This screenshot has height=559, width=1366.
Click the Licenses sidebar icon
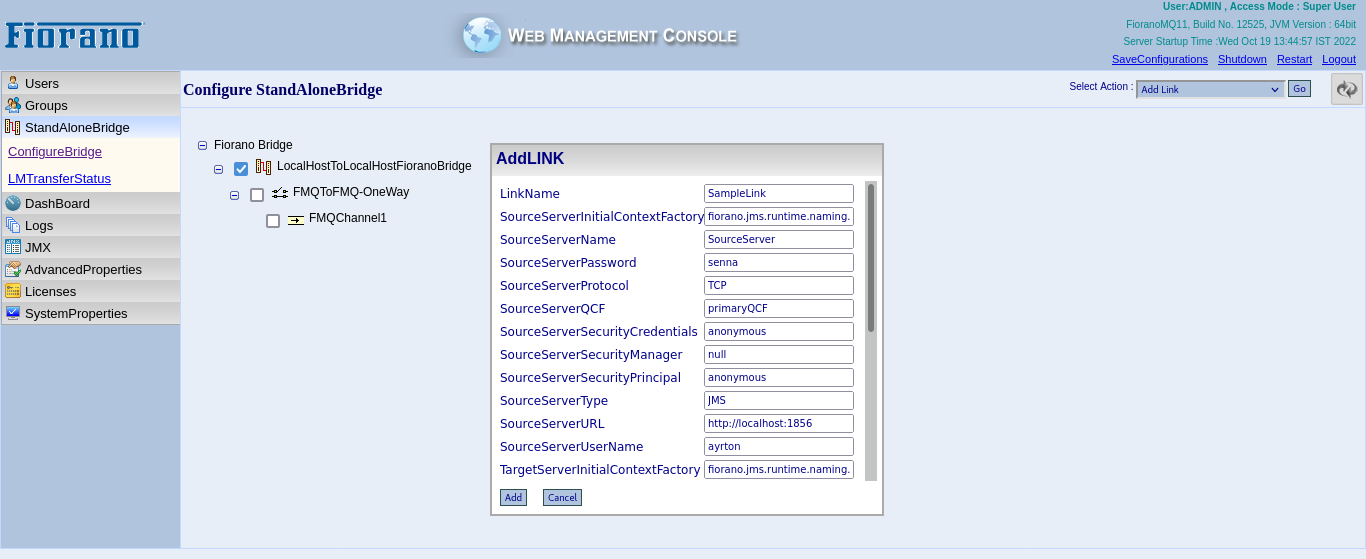coord(13,291)
